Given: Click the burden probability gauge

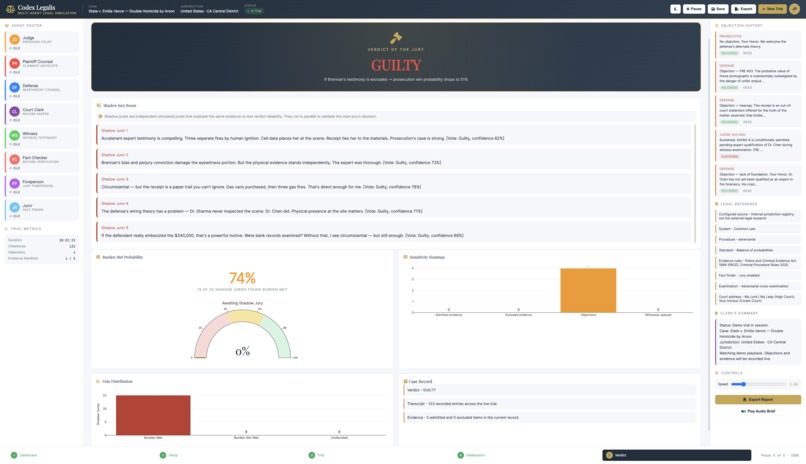Looking at the screenshot, I should 242,335.
